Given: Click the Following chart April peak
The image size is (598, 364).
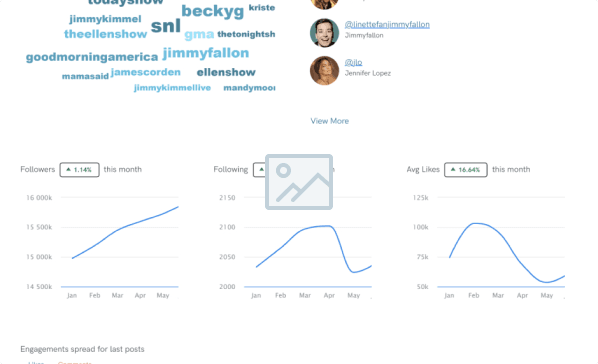Looking at the screenshot, I should tap(328, 226).
